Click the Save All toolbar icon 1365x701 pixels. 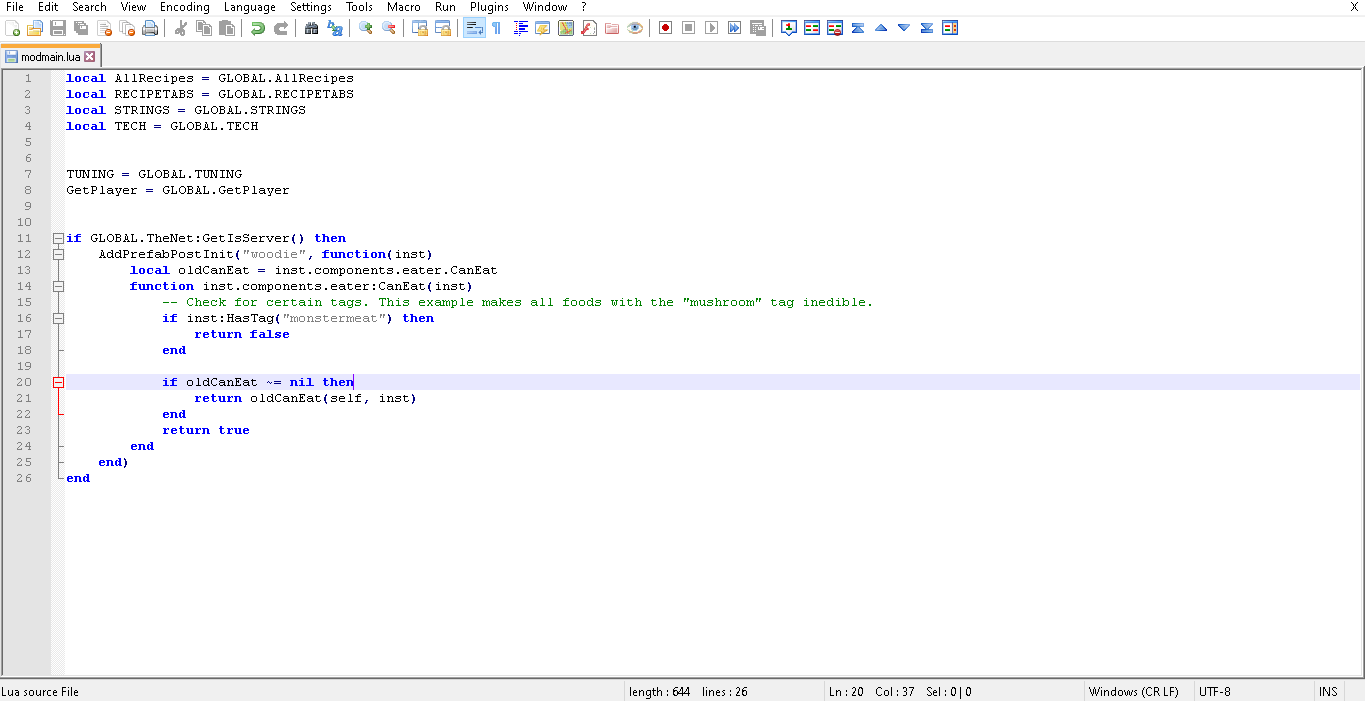(x=81, y=28)
